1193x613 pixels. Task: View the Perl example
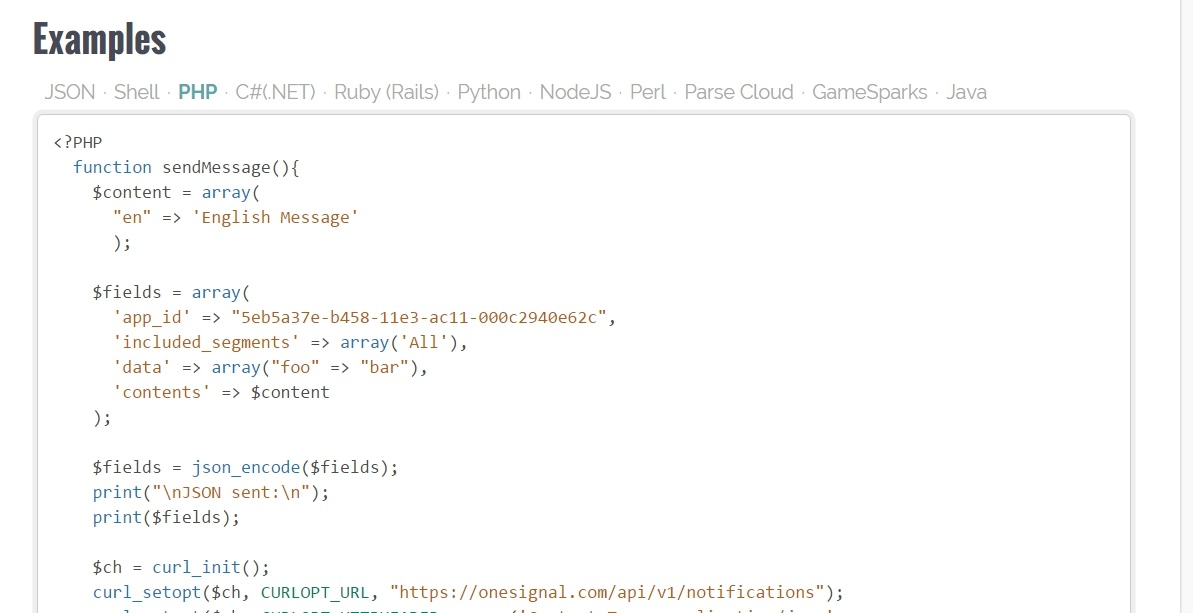[x=648, y=92]
